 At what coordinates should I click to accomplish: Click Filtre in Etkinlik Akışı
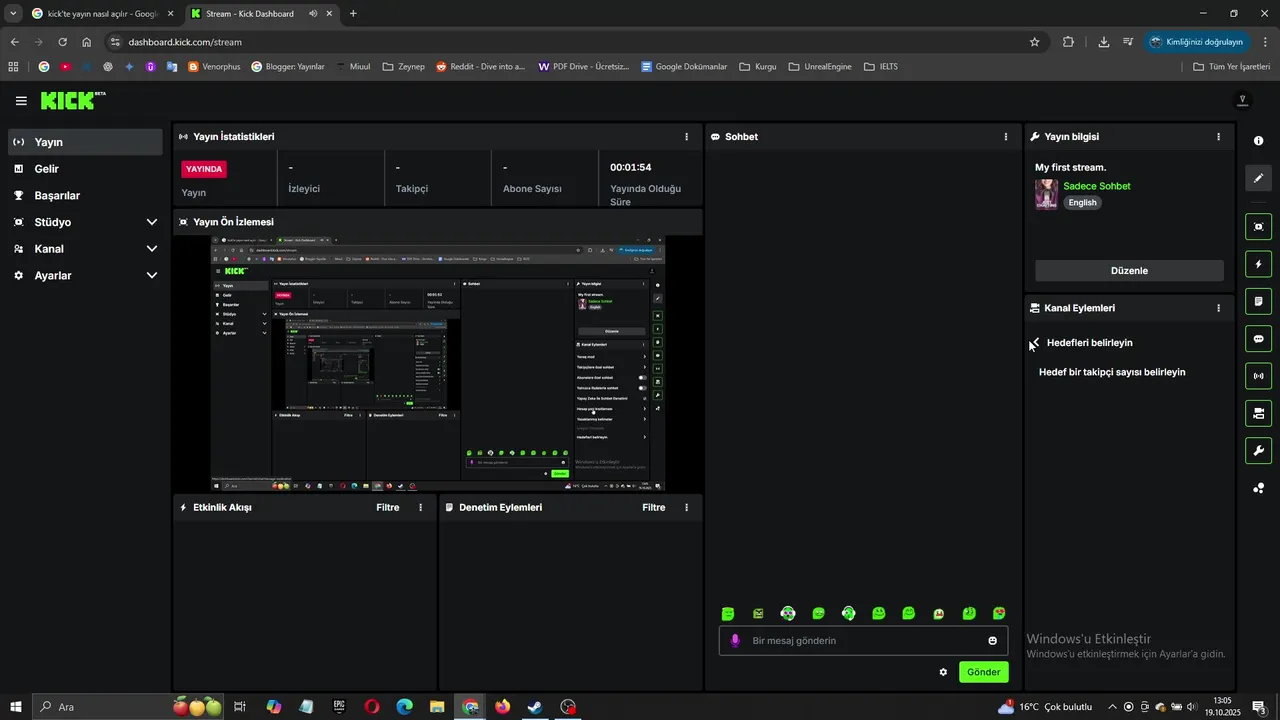388,508
